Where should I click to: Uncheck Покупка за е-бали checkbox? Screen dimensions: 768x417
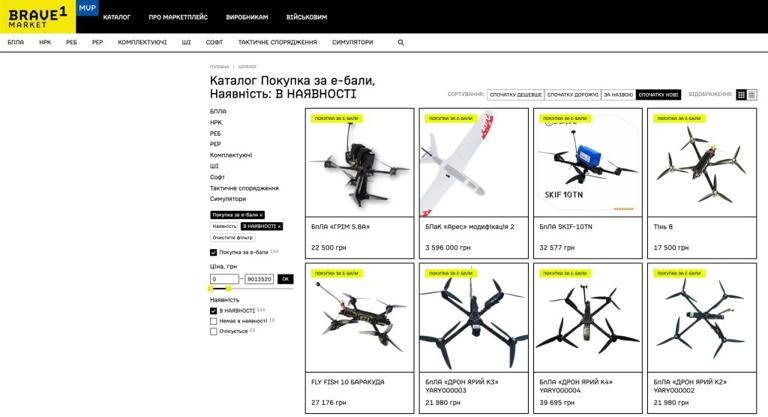(x=213, y=252)
